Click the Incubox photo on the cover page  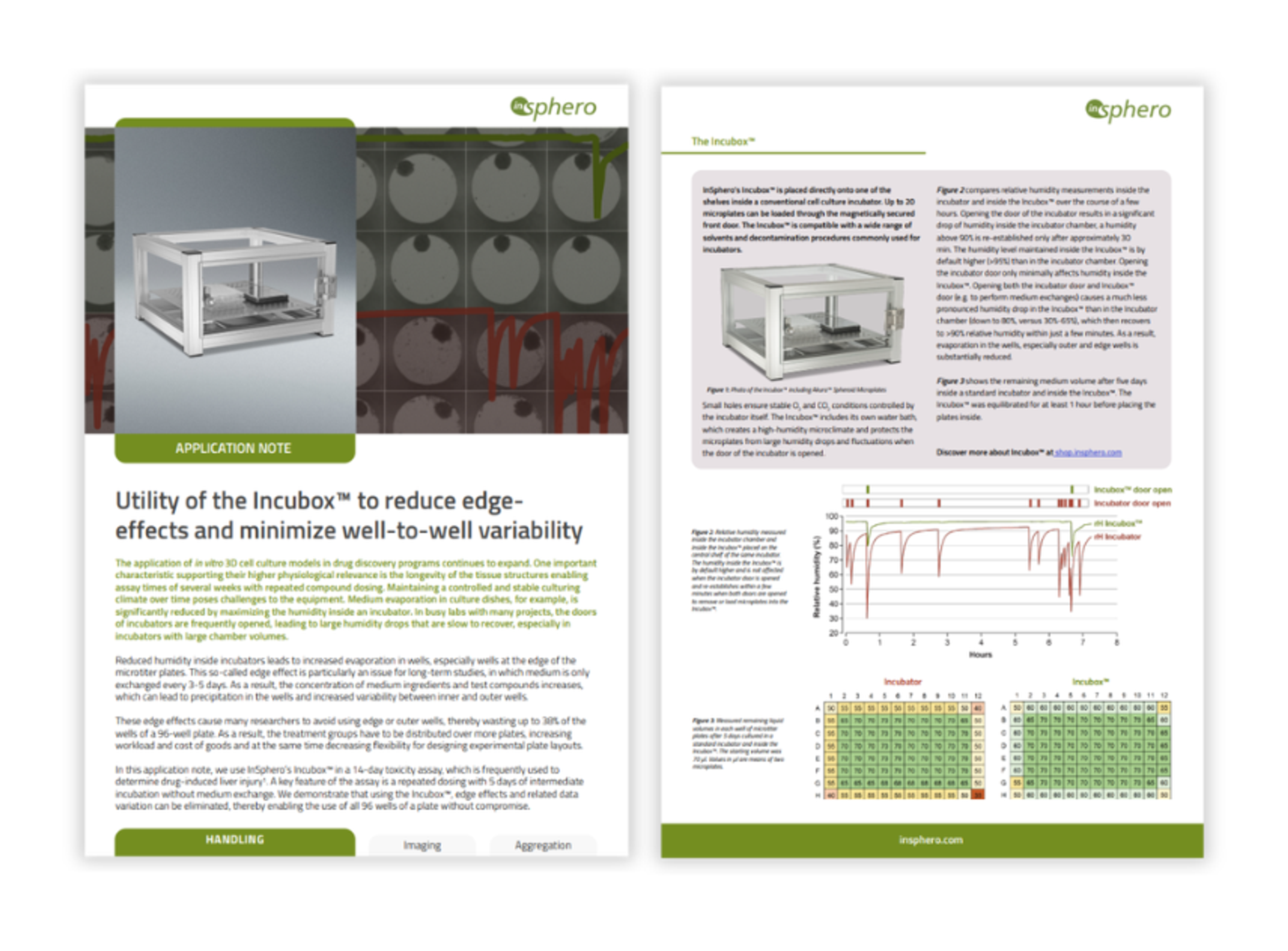pos(235,281)
